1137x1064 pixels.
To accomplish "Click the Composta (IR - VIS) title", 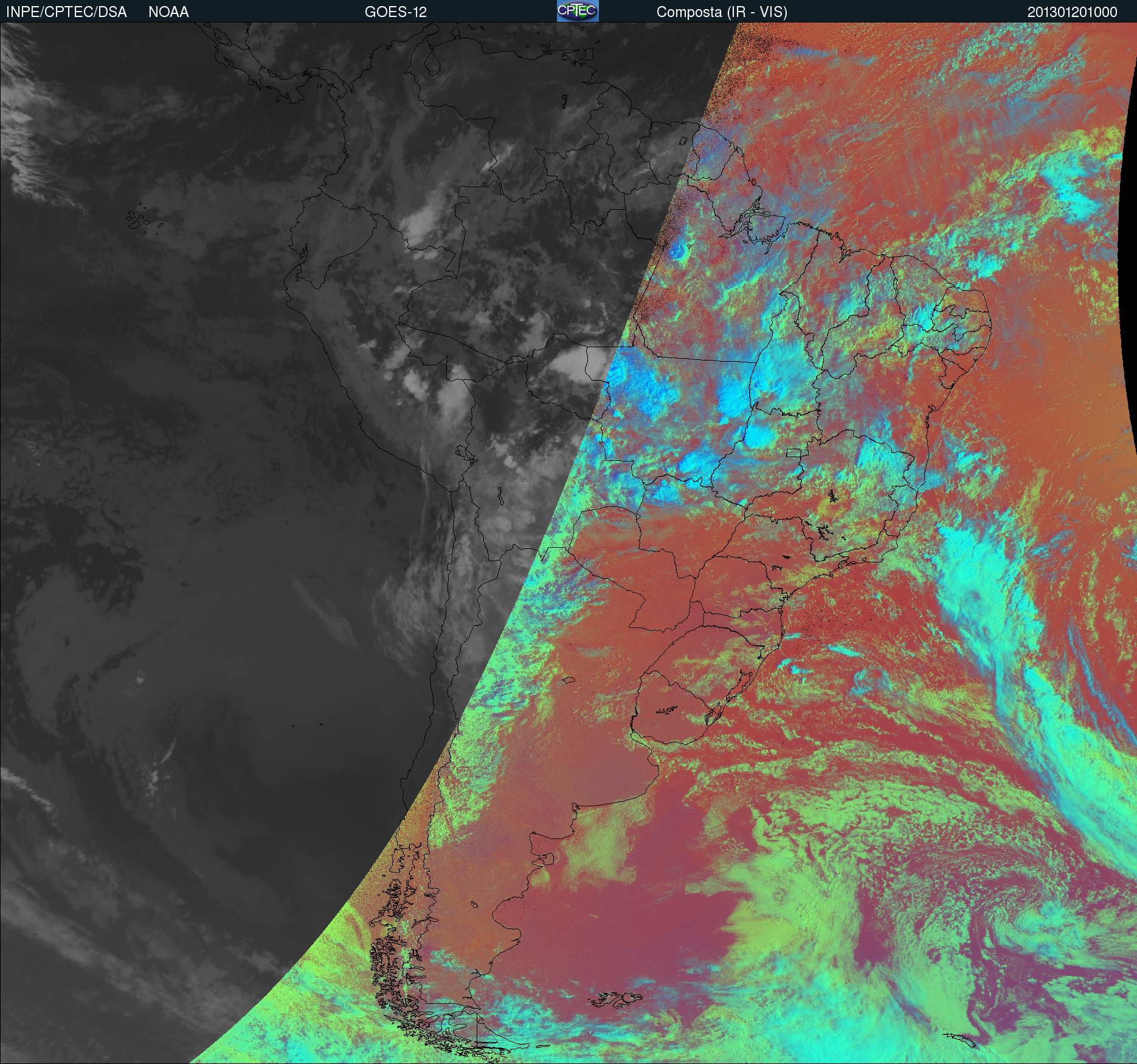I will 722,12.
